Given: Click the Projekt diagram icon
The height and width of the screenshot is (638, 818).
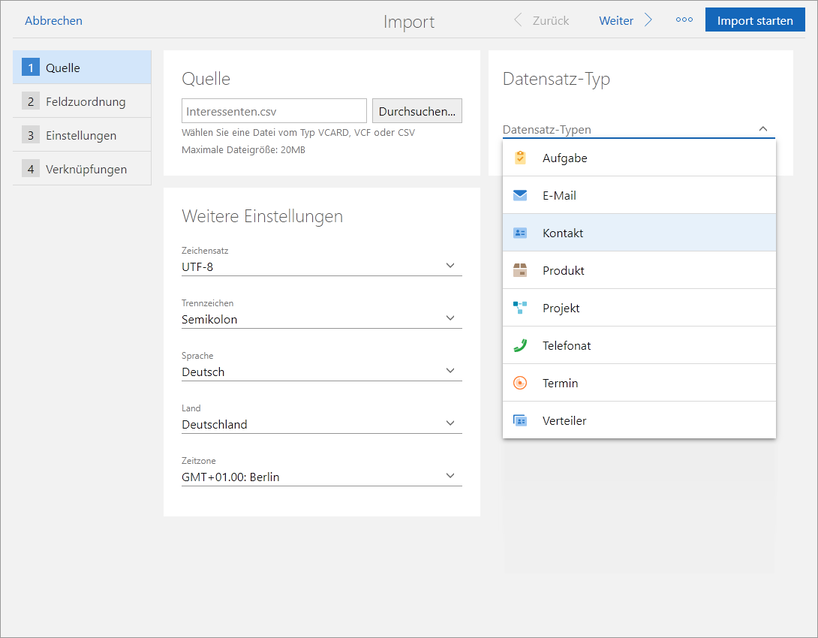Looking at the screenshot, I should click(x=520, y=308).
